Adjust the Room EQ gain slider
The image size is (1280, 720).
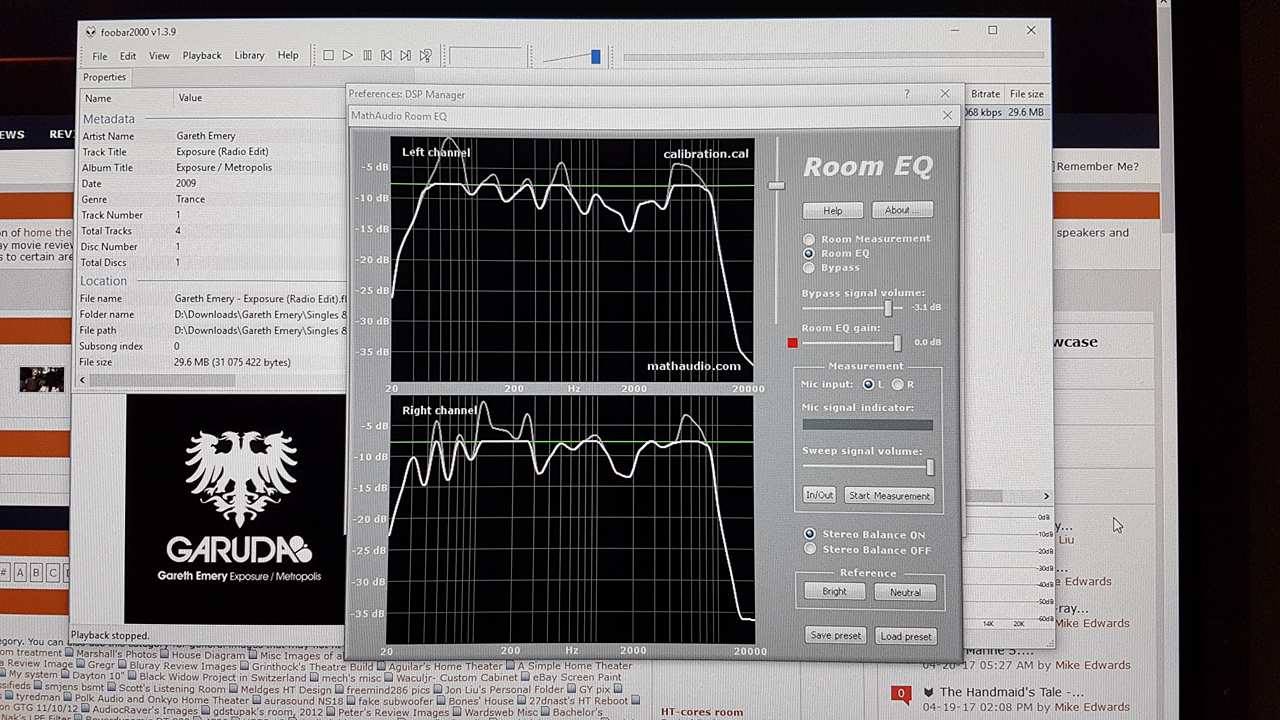pos(897,343)
